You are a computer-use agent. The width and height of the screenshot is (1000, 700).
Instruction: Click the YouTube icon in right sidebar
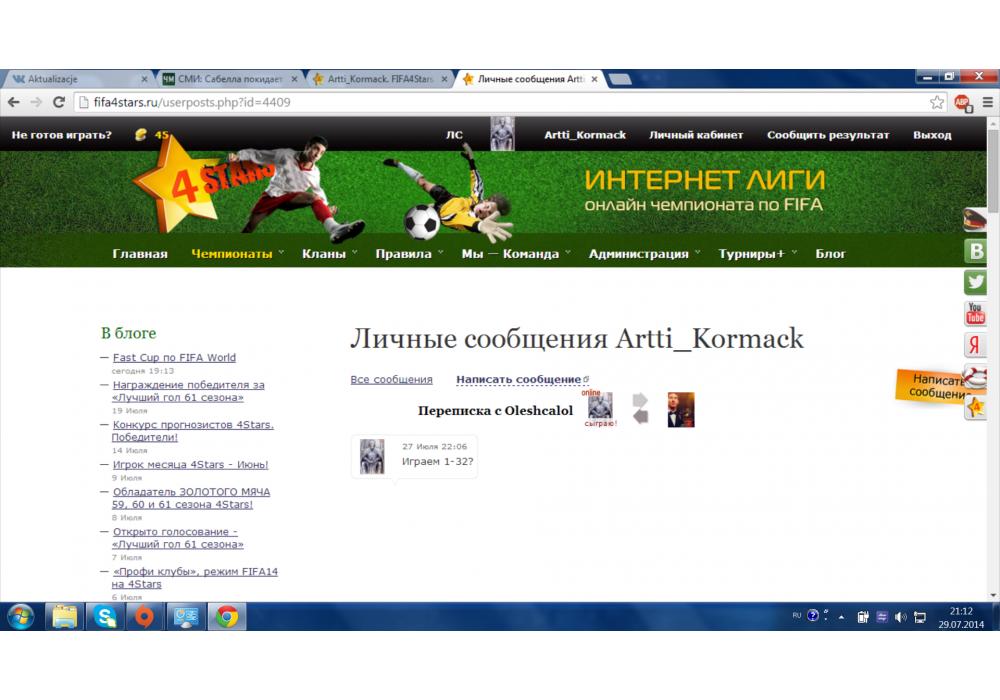(977, 314)
